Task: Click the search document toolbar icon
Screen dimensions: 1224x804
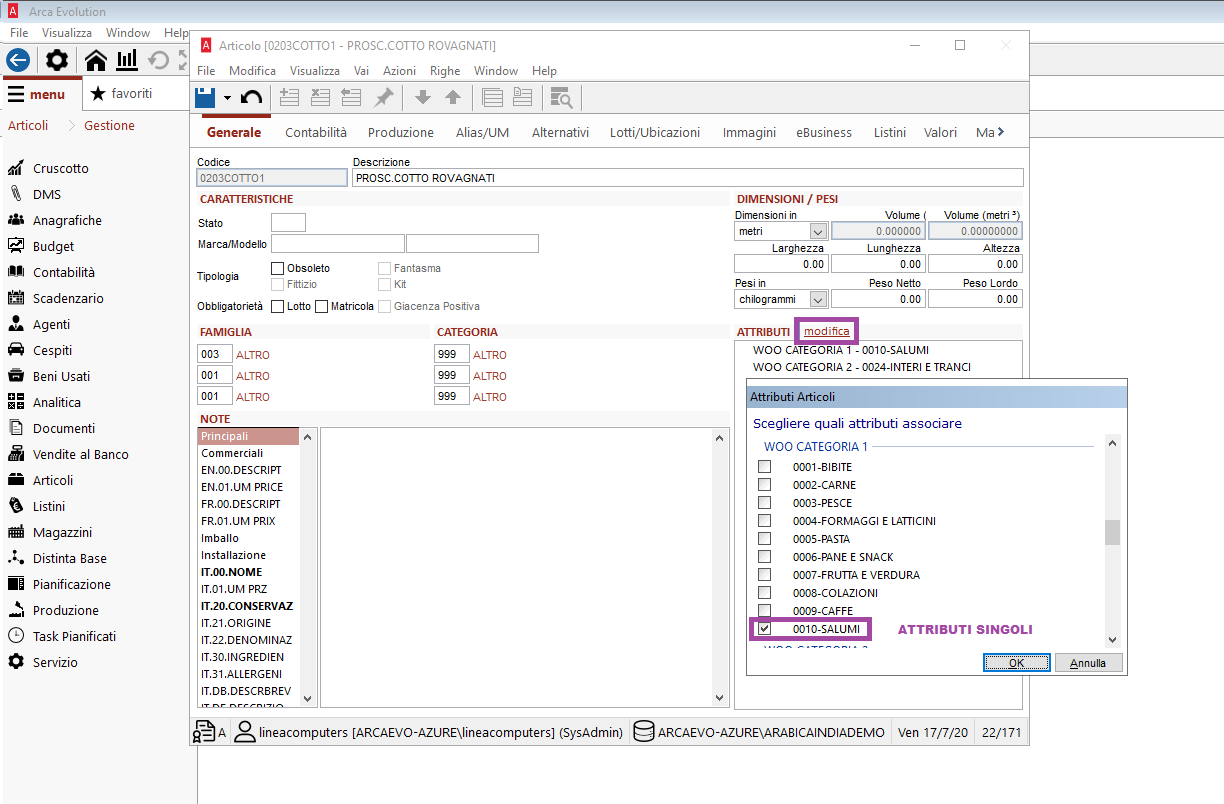Action: [x=561, y=97]
